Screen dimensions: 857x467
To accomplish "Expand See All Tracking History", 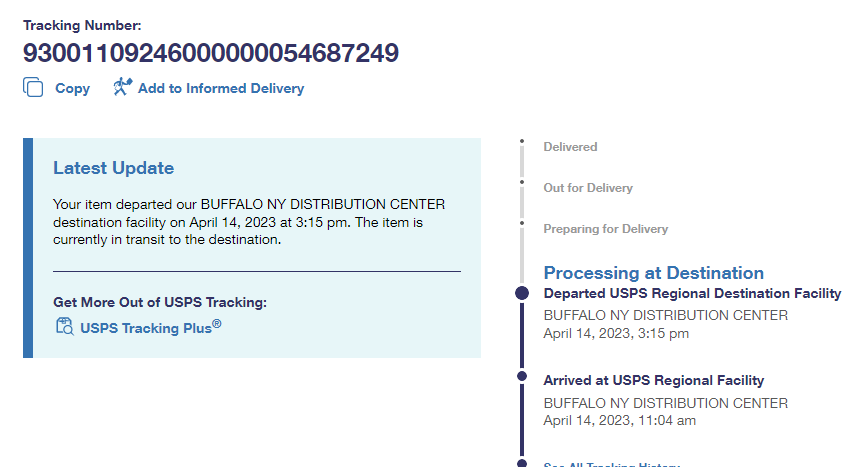I will tap(611, 464).
